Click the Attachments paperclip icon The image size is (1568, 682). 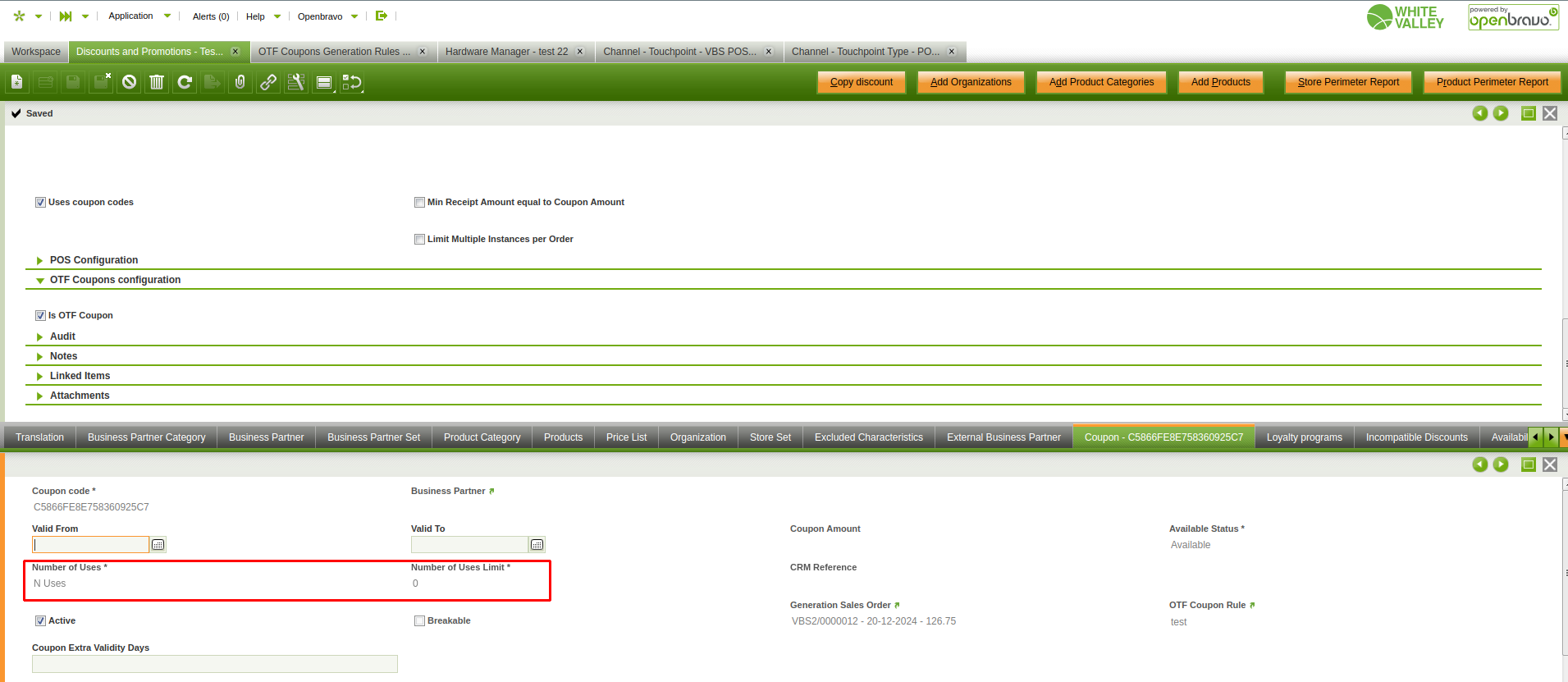point(240,82)
